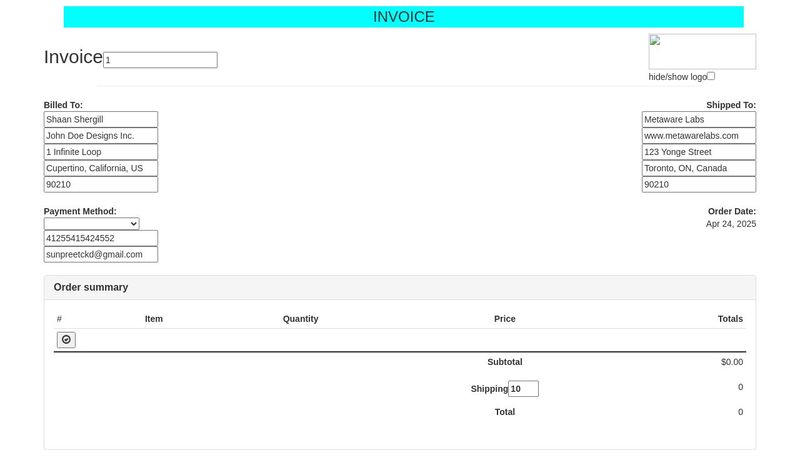The height and width of the screenshot is (450, 800).
Task: Click the Payment Method: label
Action: click(x=80, y=211)
